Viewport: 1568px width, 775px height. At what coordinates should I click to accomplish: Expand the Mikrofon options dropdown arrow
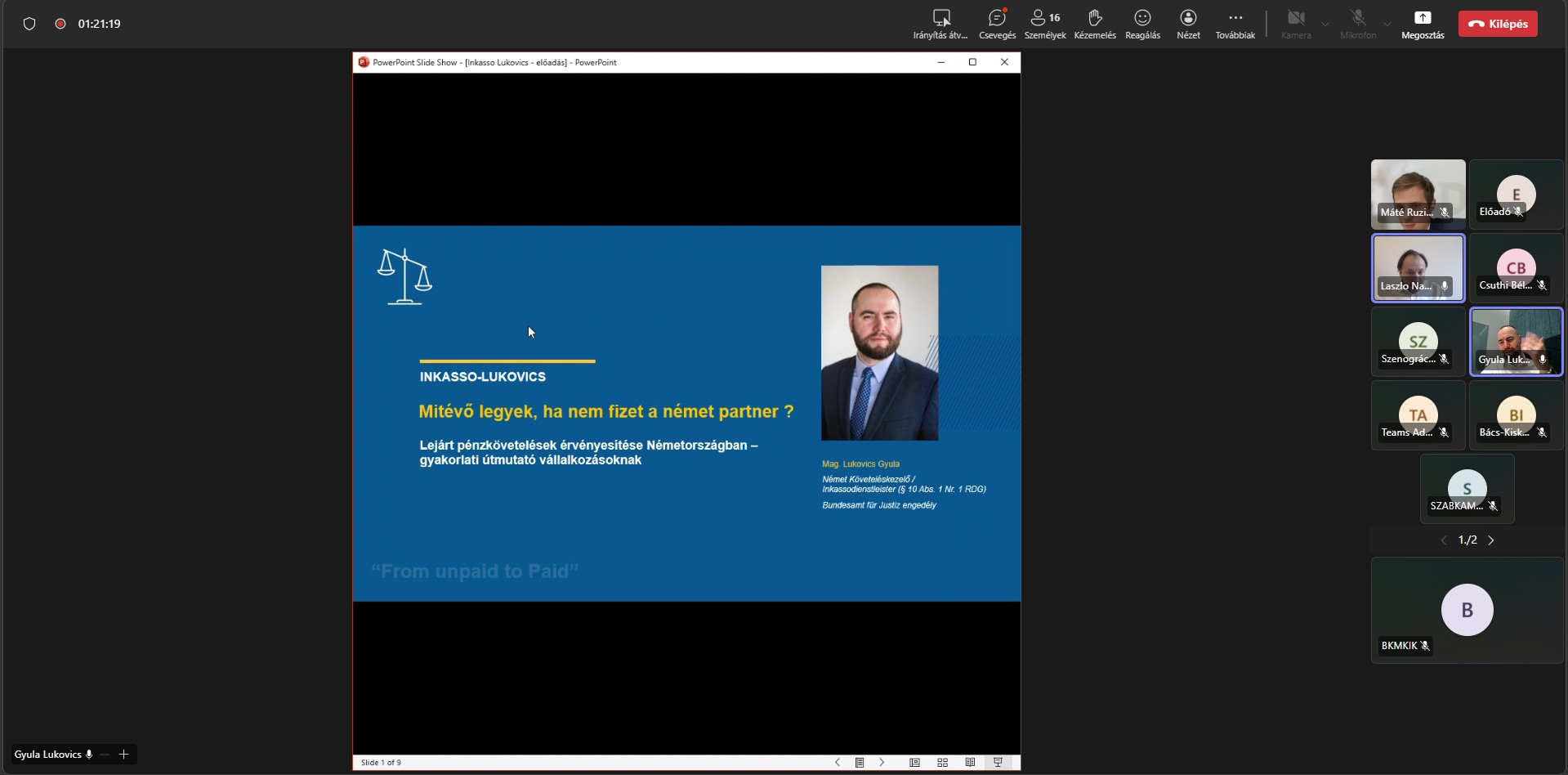point(1387,24)
